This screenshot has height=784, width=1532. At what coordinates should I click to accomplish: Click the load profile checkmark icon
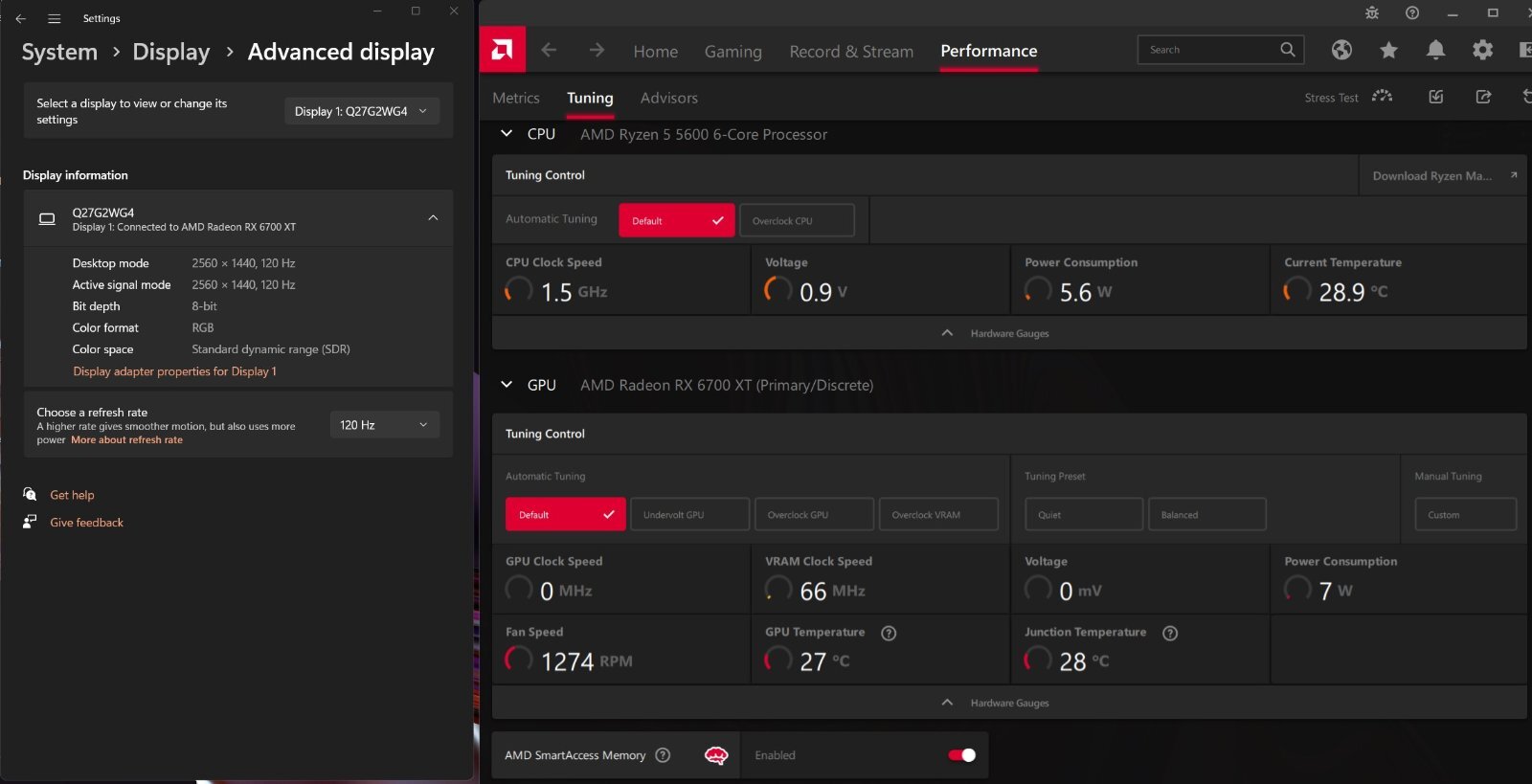(1435, 97)
